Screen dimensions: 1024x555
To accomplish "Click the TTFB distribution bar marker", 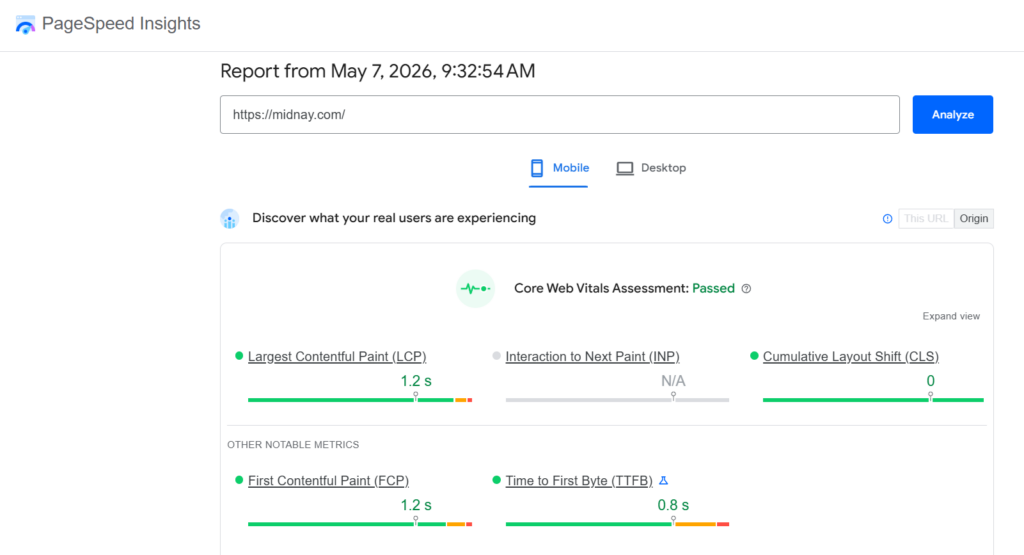I will pyautogui.click(x=673, y=521).
